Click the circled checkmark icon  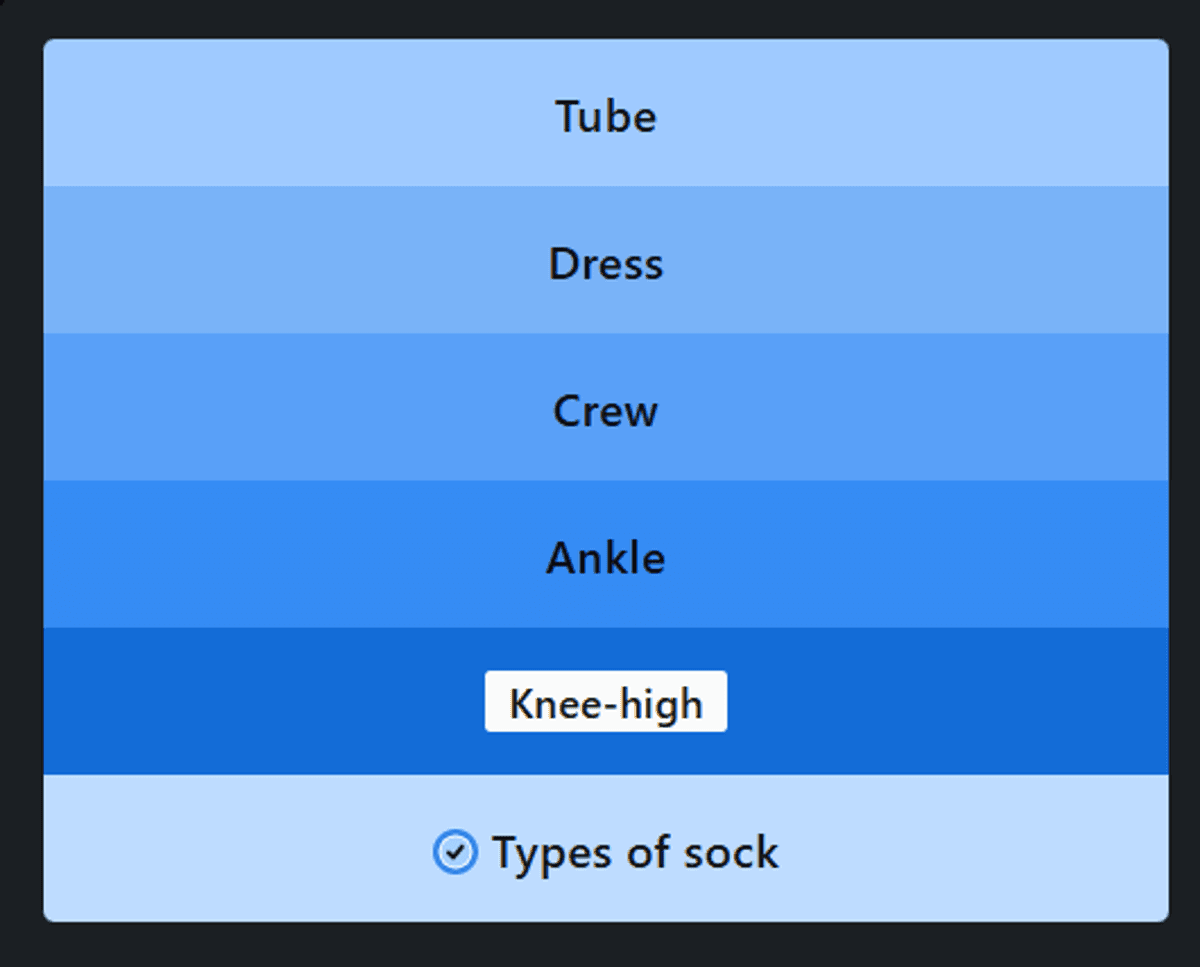point(455,853)
